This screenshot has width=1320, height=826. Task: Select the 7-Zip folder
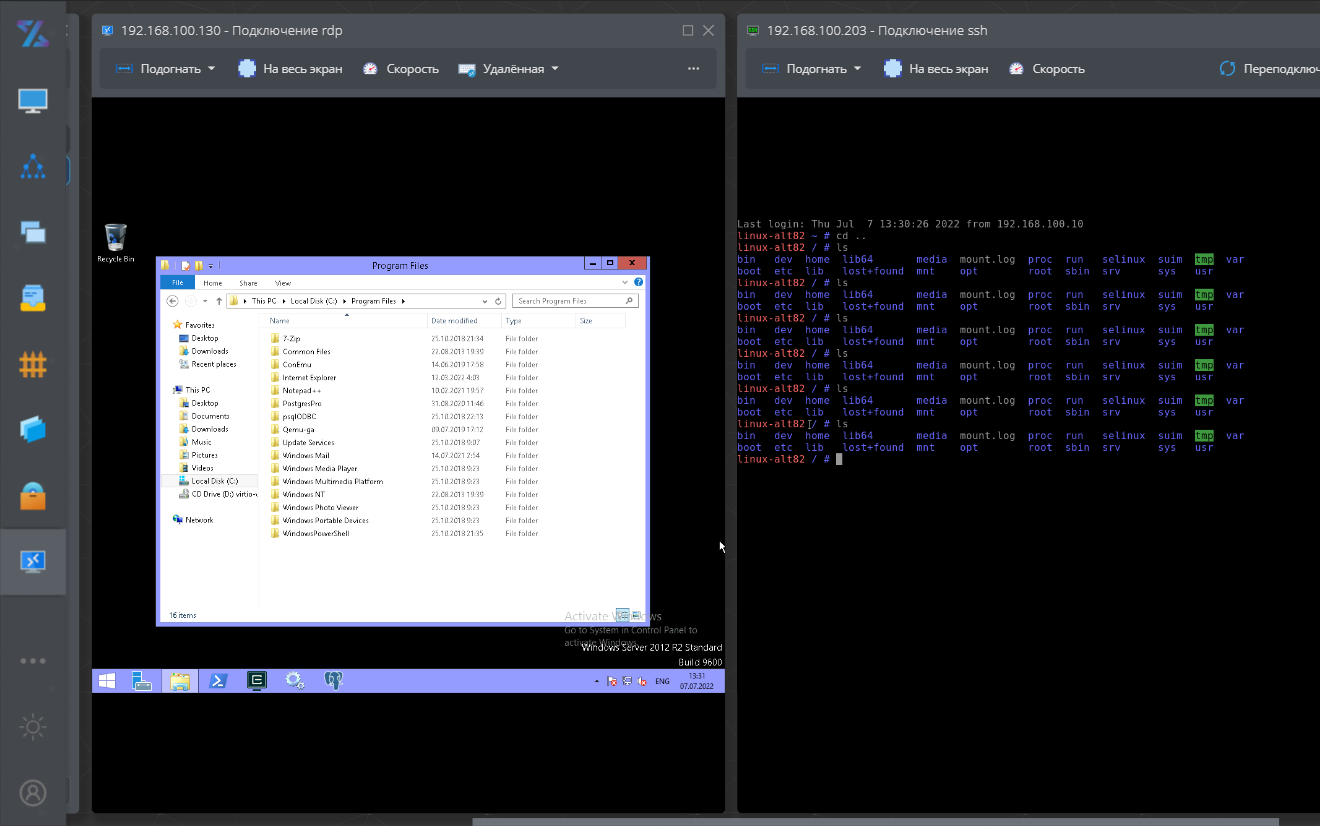[286, 338]
